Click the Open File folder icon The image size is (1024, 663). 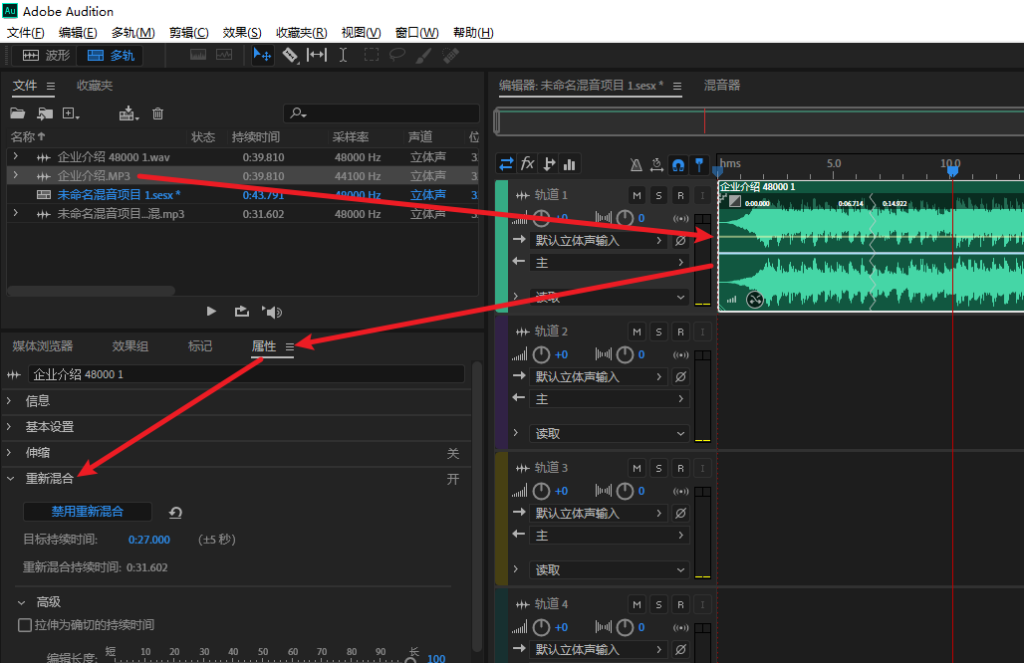pos(17,114)
